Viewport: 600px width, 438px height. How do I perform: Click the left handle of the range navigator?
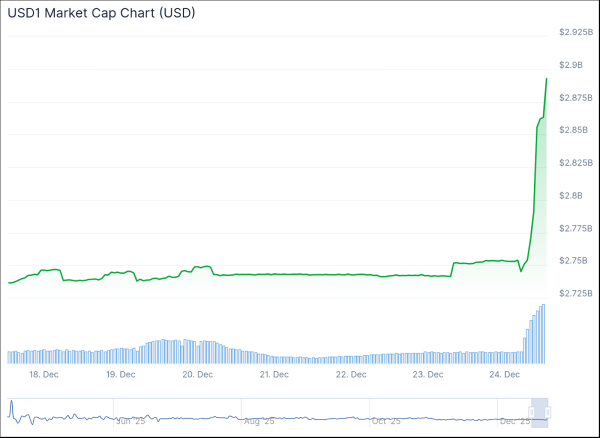(x=531, y=412)
